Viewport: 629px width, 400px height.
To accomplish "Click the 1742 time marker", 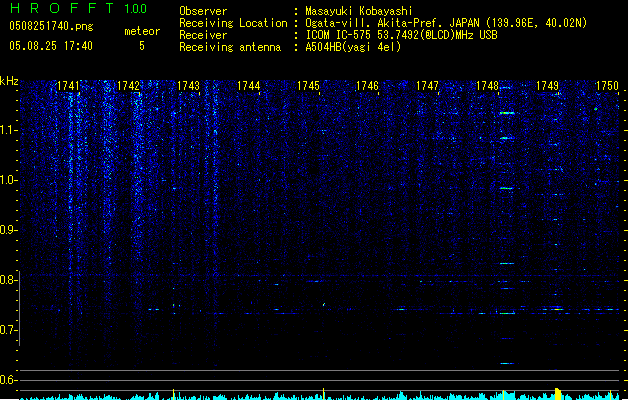I will [128, 86].
